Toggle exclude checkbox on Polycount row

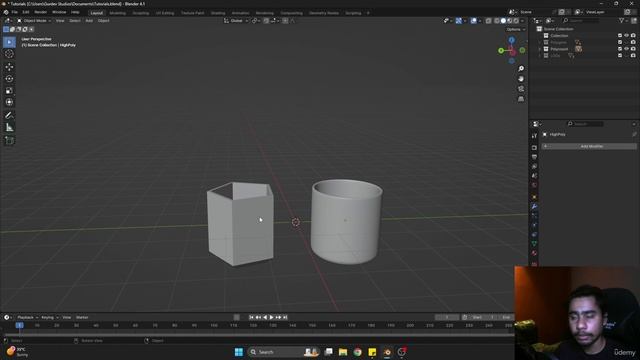(620, 49)
